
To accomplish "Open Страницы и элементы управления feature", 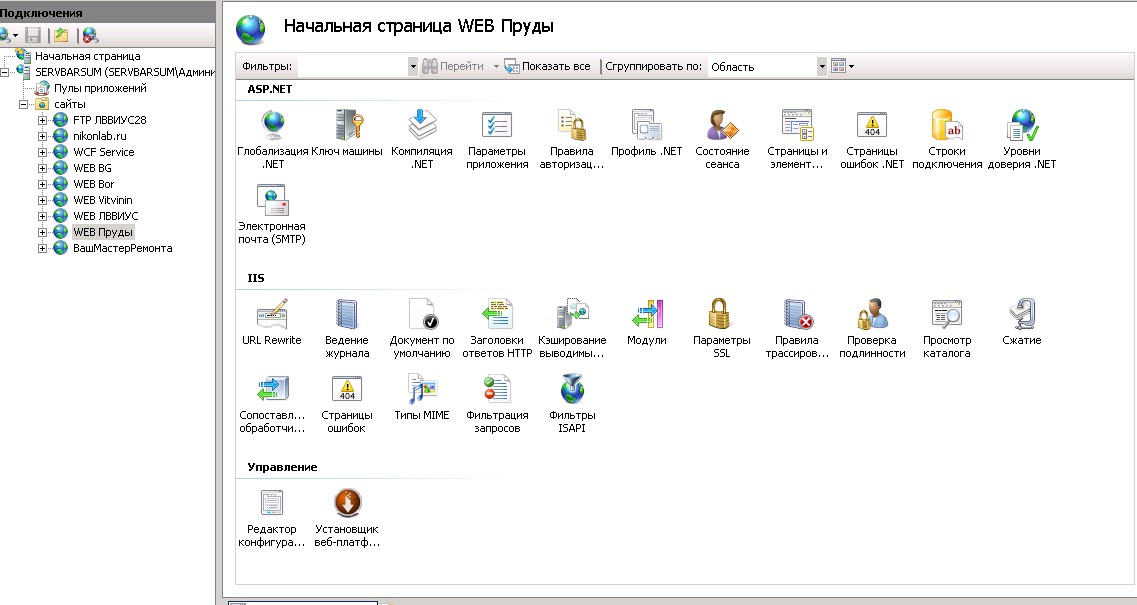I will click(x=797, y=139).
